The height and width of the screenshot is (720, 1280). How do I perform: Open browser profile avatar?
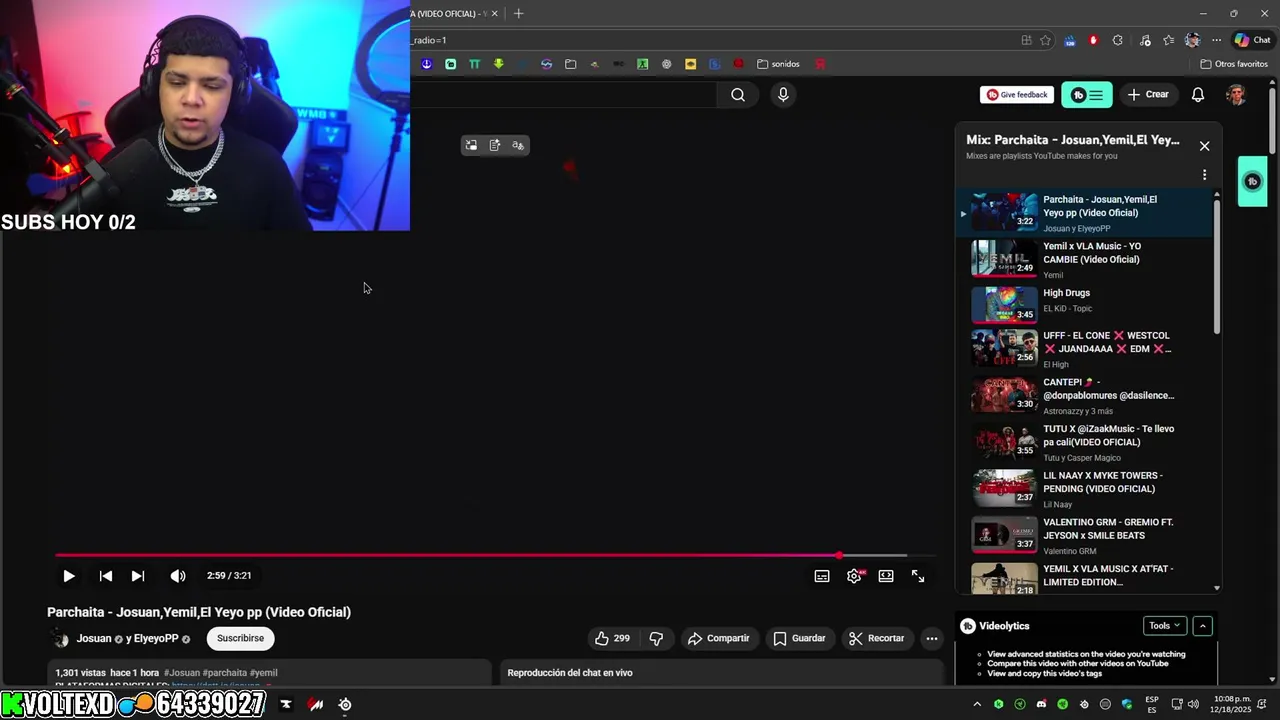pyautogui.click(x=1192, y=40)
